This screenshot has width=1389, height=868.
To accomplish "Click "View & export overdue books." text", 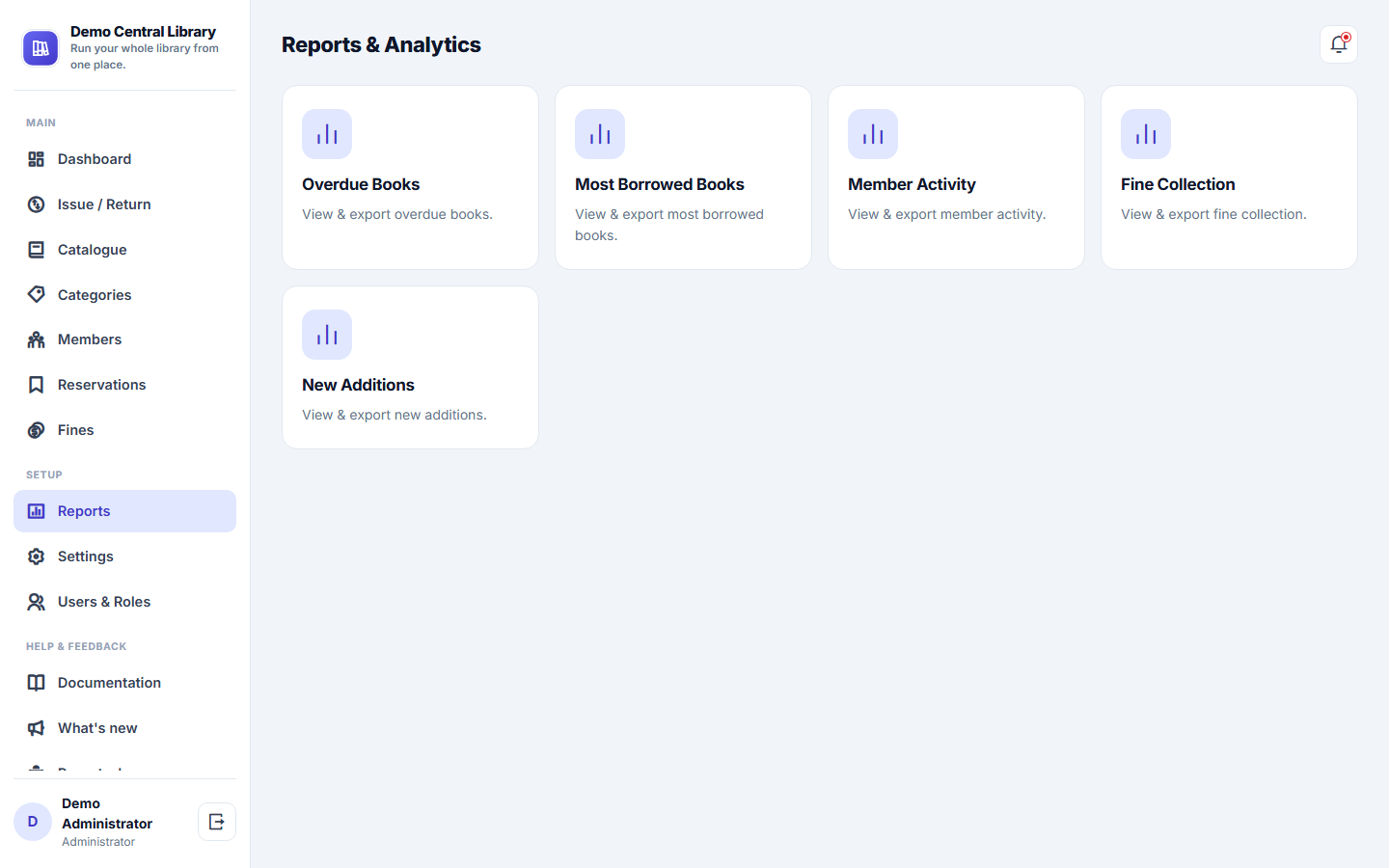I will [397, 214].
